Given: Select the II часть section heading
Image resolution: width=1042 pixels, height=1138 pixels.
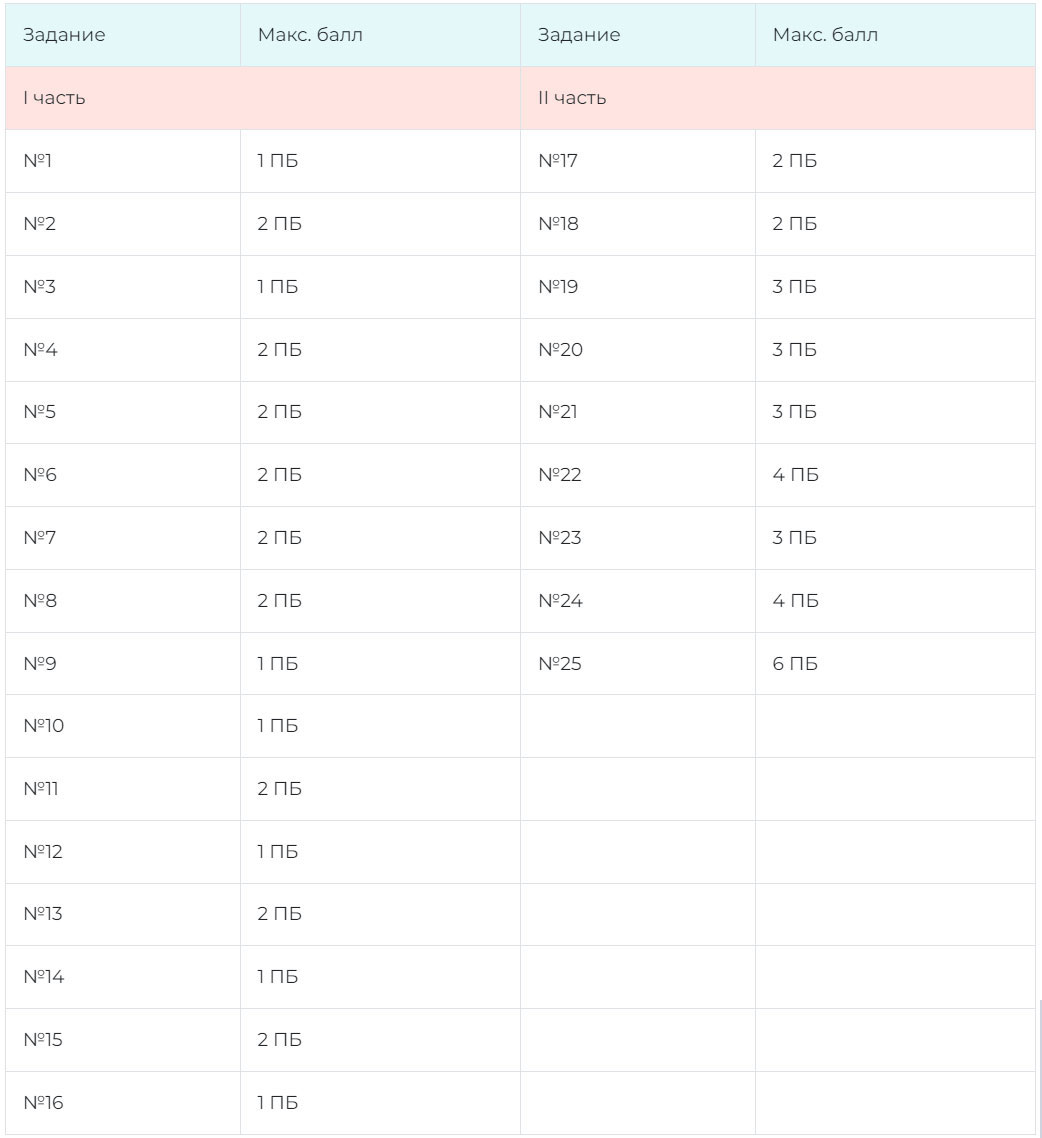Looking at the screenshot, I should click(x=572, y=98).
